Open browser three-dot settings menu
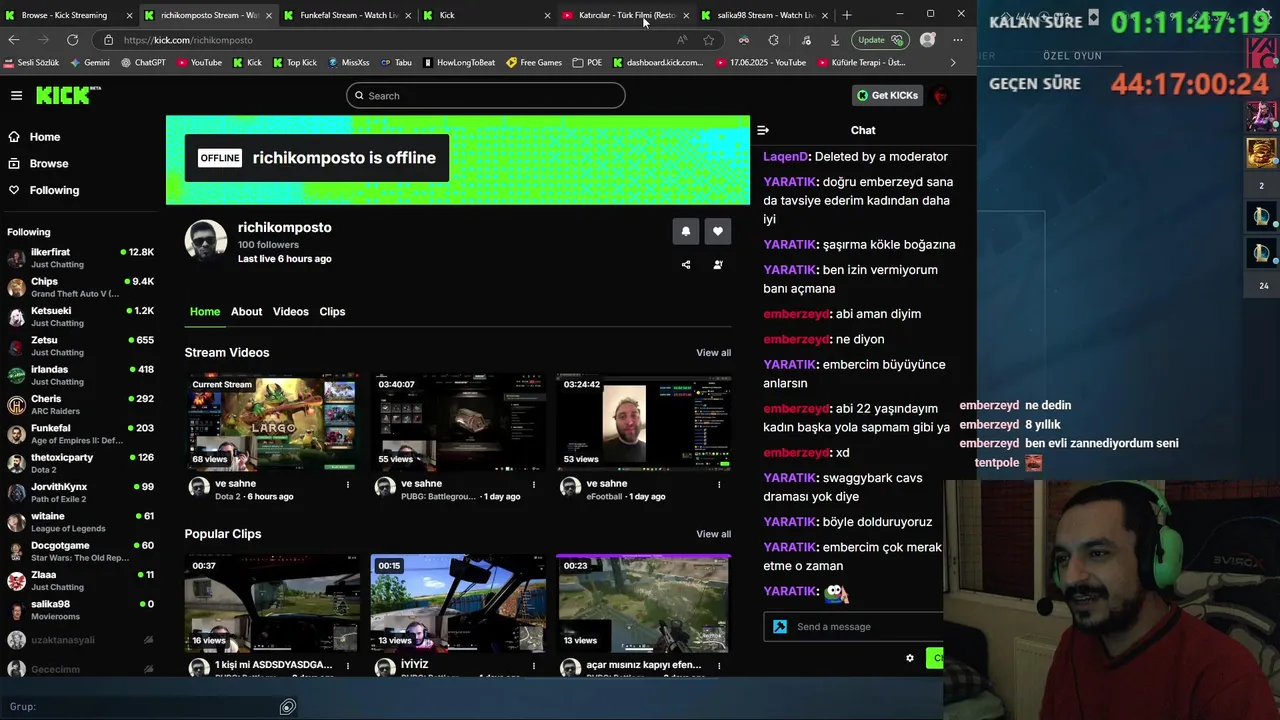 pyautogui.click(x=958, y=40)
